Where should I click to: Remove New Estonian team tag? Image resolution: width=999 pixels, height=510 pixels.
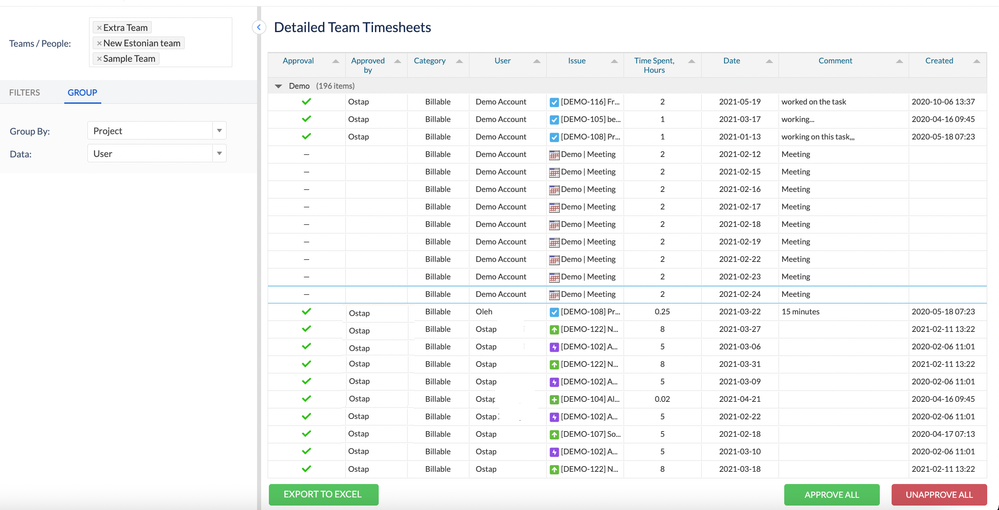(99, 43)
